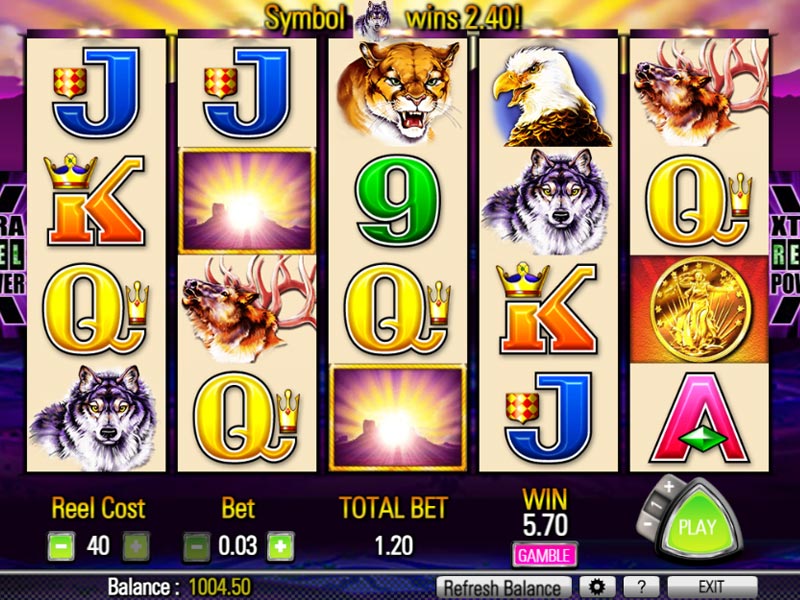Click the plus on the dial beside PLAY
The width and height of the screenshot is (800, 600).
pos(668,486)
